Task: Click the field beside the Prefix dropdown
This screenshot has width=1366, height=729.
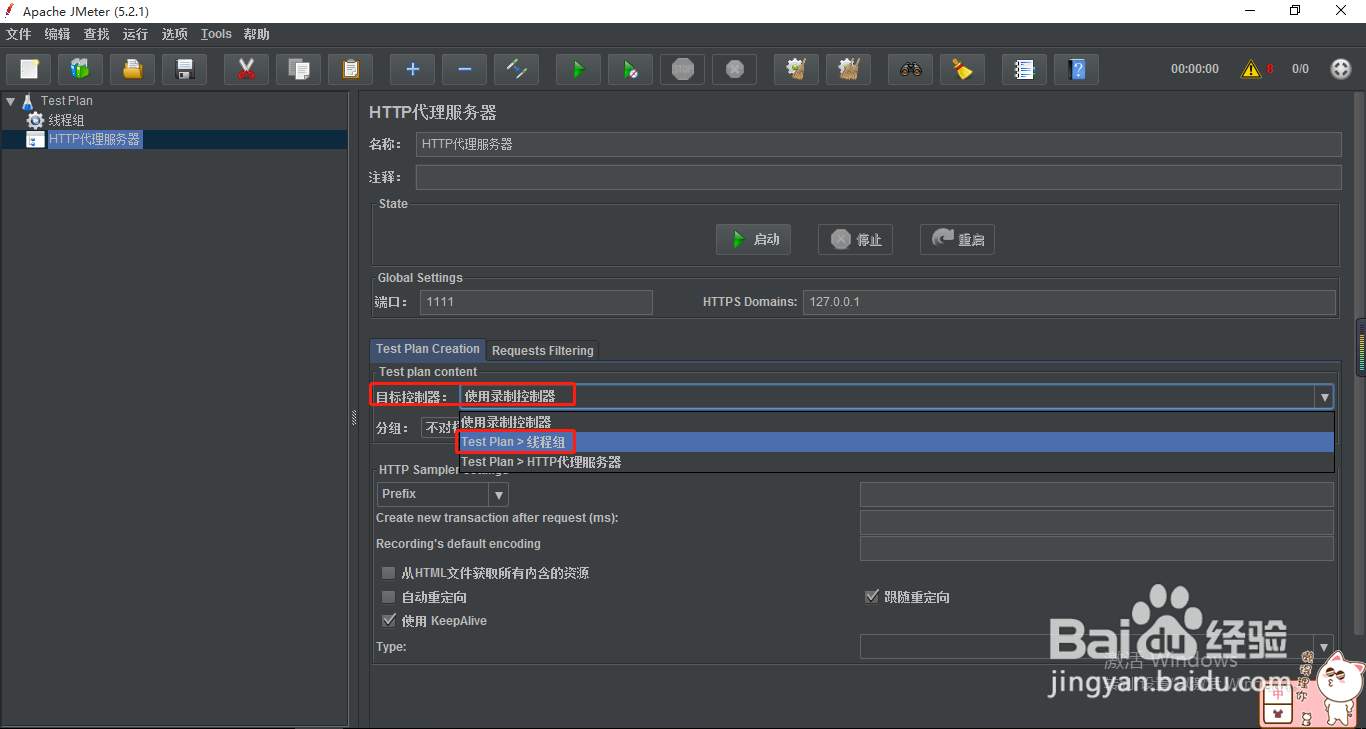Action: coord(1097,494)
